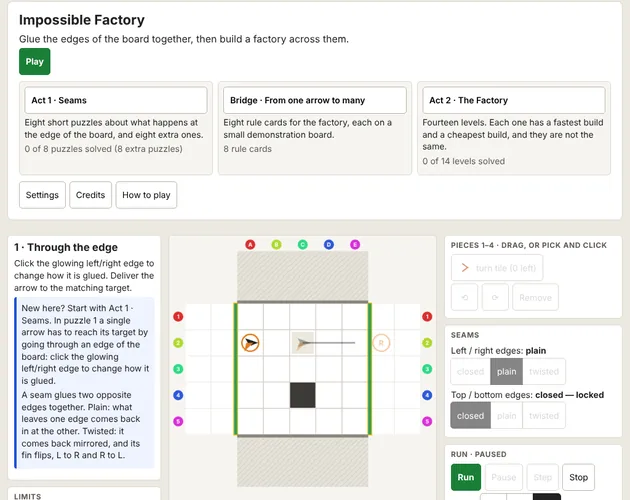Click the ghost arrow tile mid-board

click(303, 343)
